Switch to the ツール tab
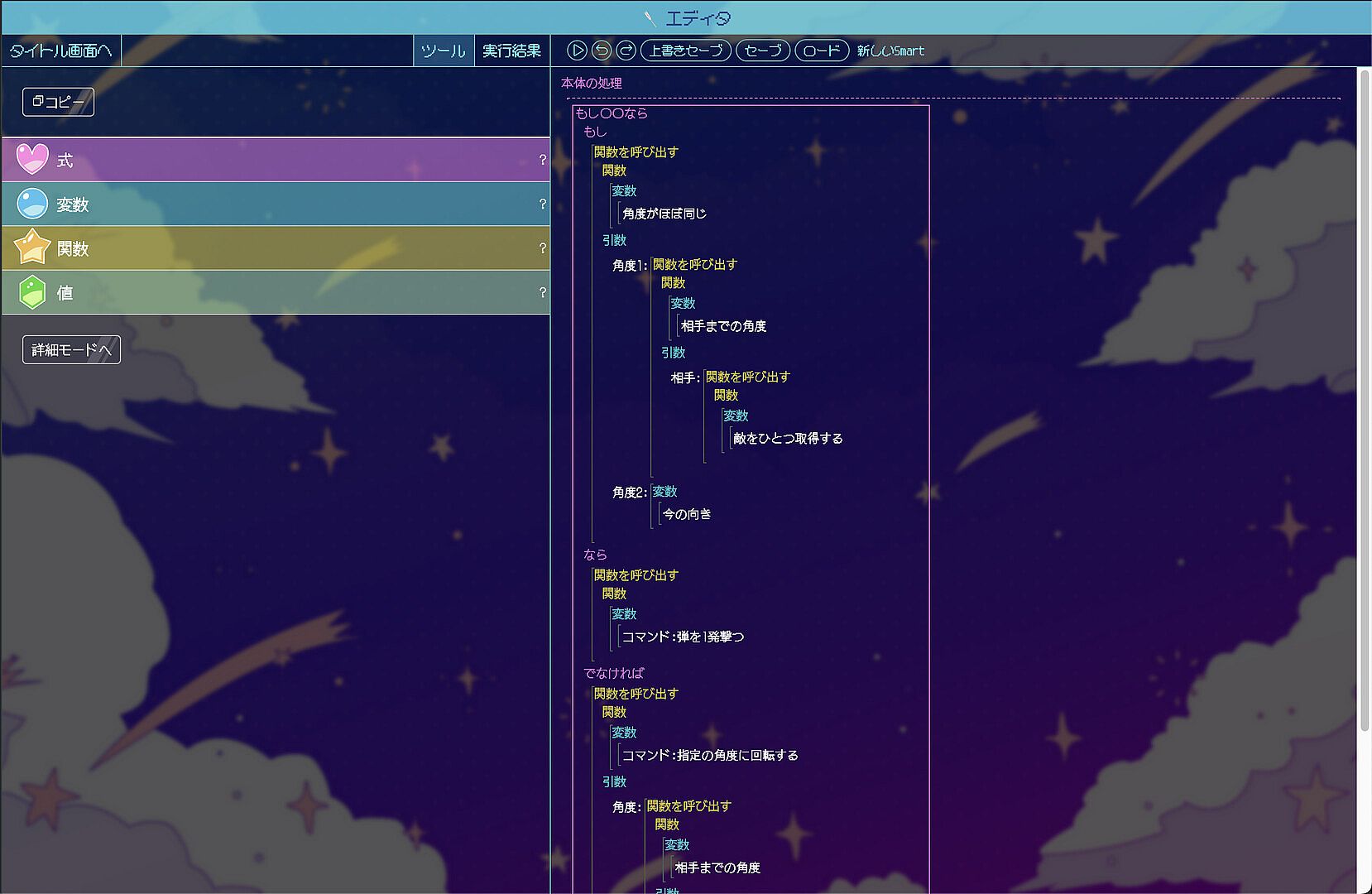Viewport: 1372px width, 894px height. point(444,50)
